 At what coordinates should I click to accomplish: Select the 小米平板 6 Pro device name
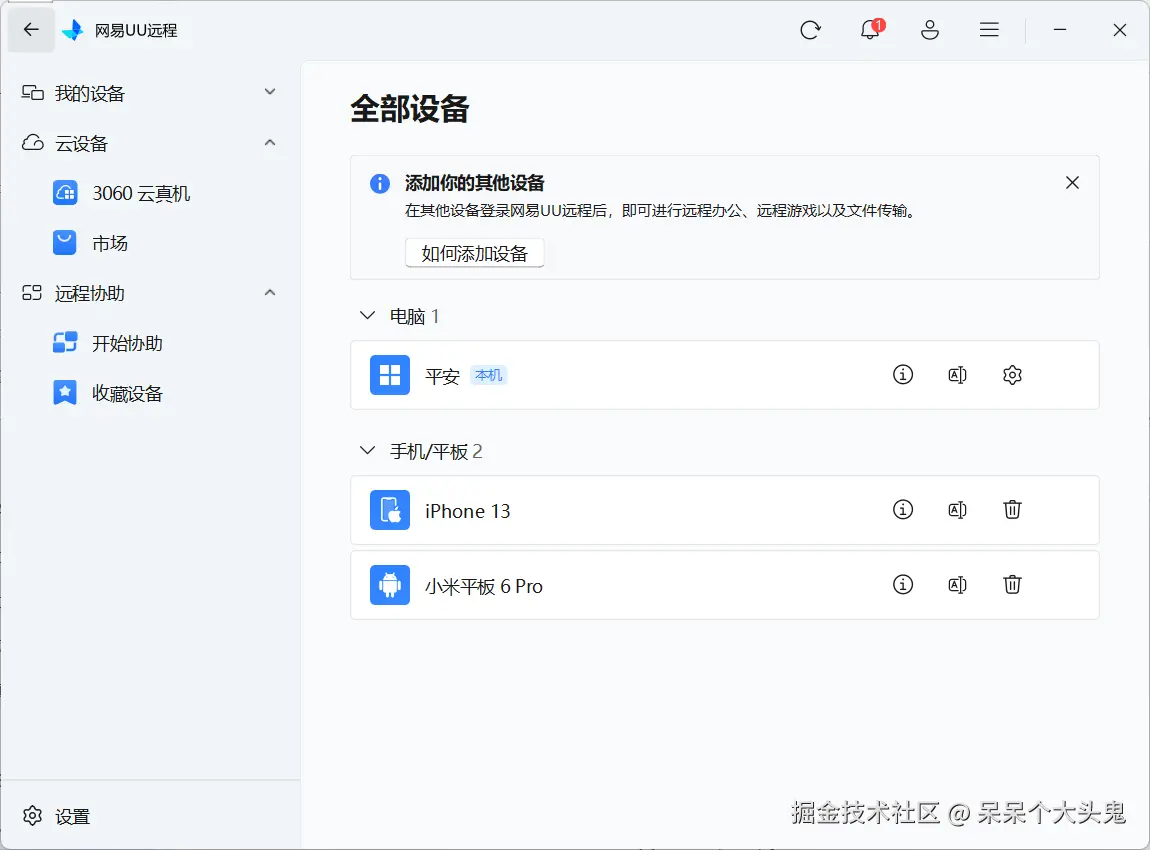[483, 587]
